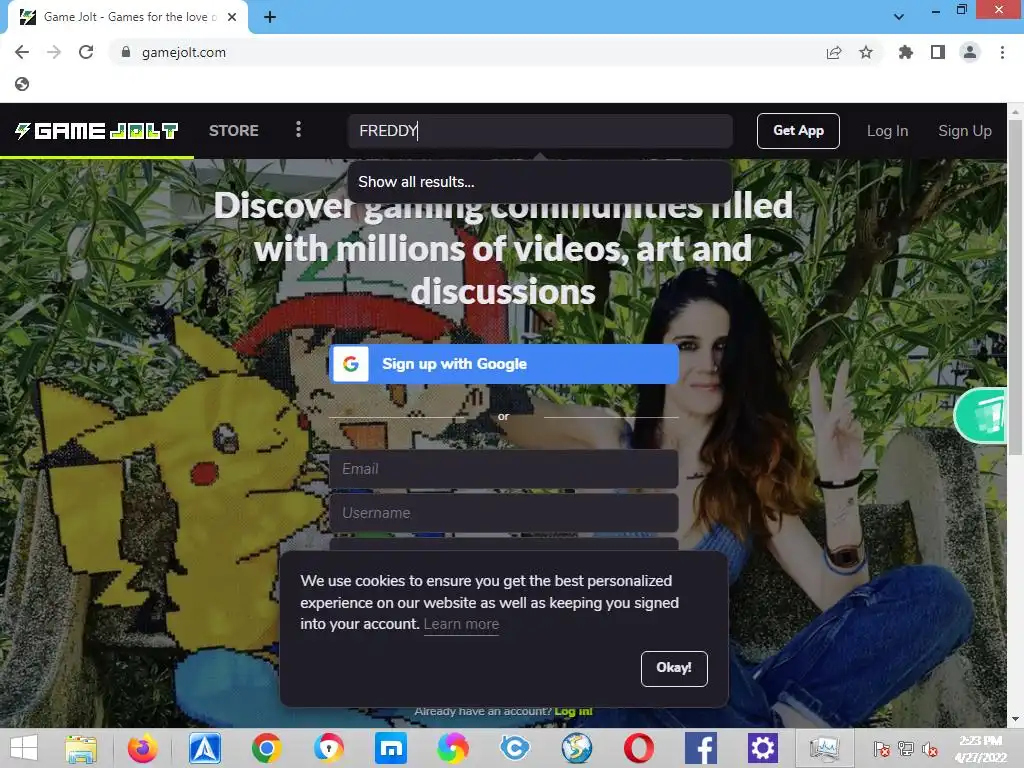Click the Username input field

(x=504, y=513)
